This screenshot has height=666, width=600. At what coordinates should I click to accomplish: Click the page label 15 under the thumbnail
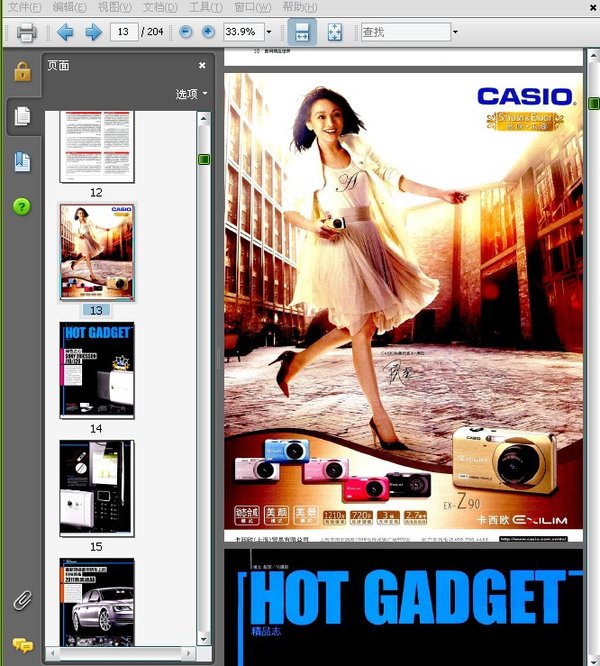pyautogui.click(x=96, y=547)
